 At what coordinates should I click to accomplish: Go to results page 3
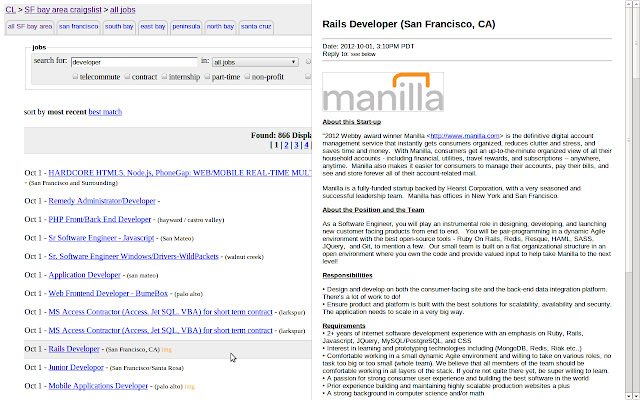click(x=296, y=145)
